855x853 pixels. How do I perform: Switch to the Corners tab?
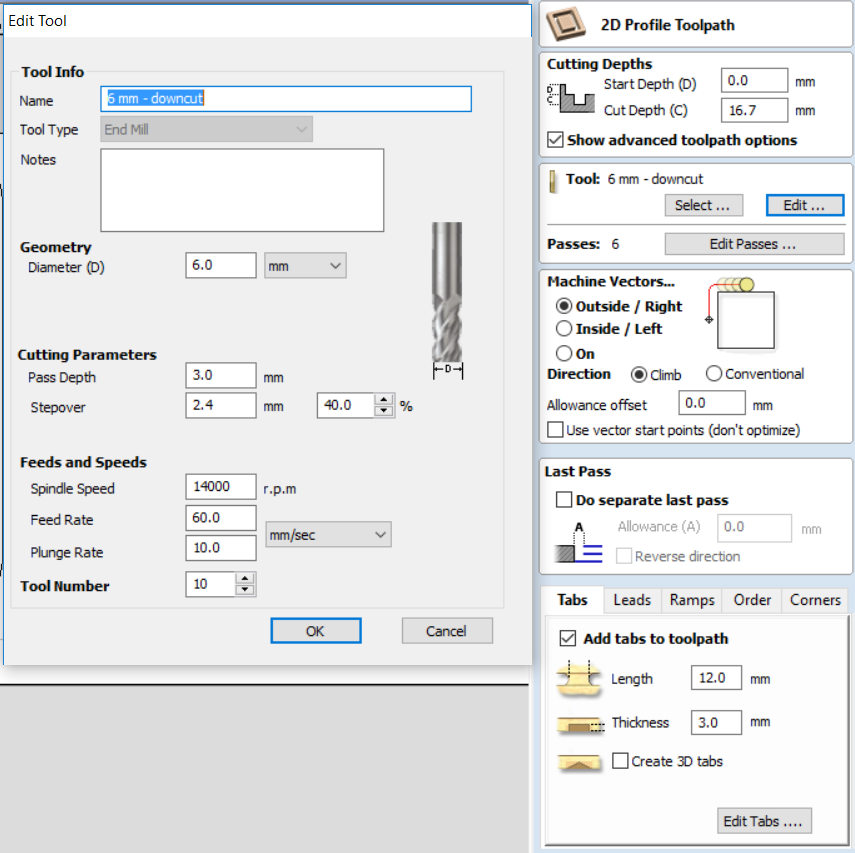[x=815, y=600]
